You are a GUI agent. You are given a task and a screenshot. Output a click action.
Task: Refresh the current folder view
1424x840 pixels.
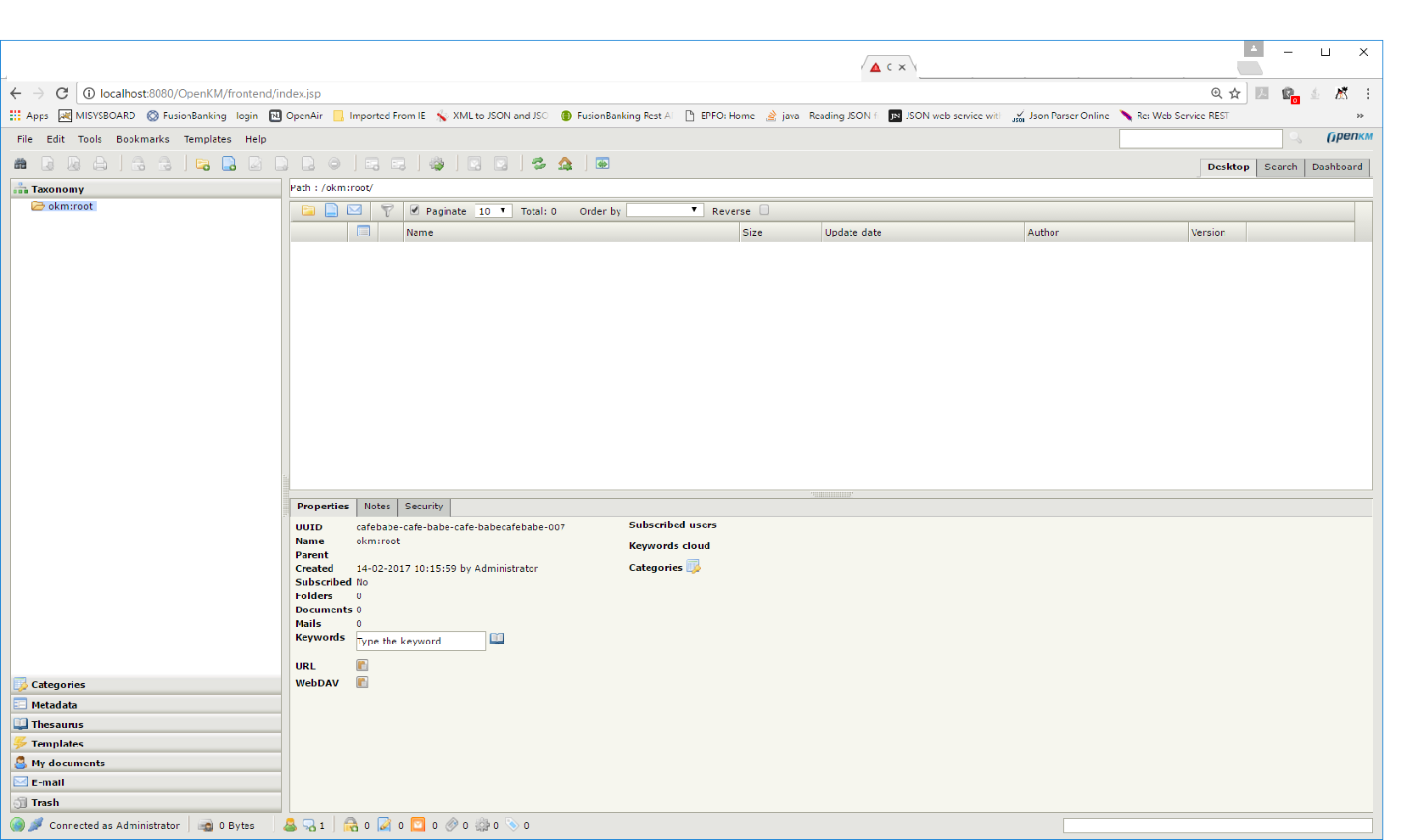(539, 163)
